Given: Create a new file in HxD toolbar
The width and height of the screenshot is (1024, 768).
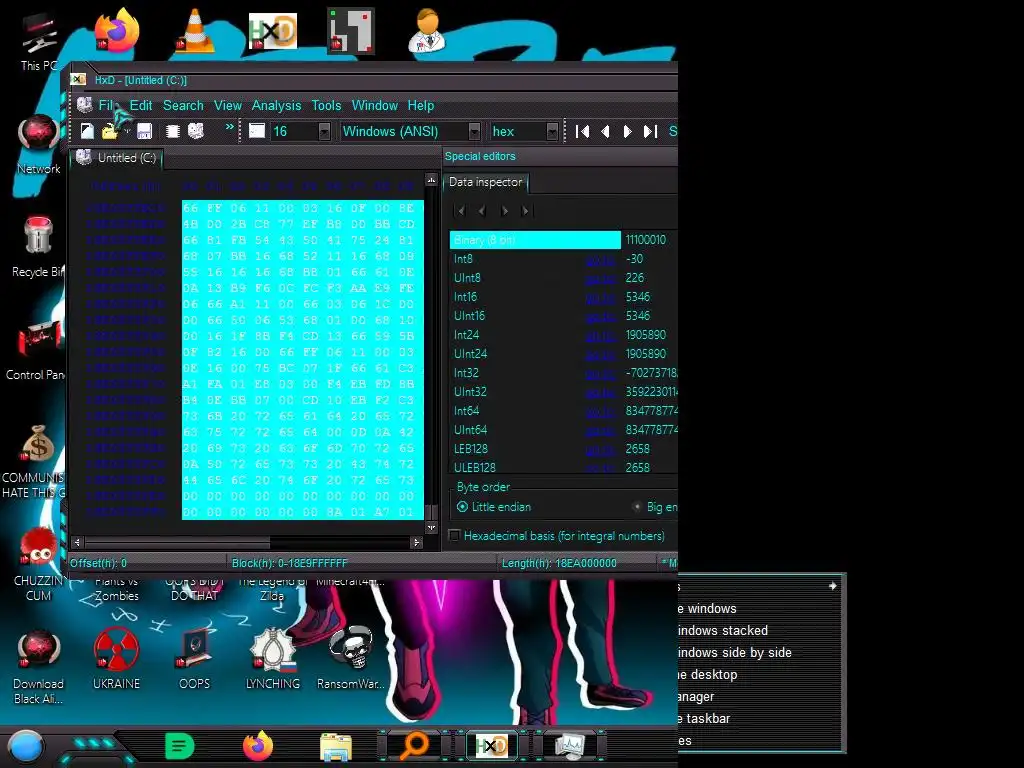Looking at the screenshot, I should [x=87, y=131].
